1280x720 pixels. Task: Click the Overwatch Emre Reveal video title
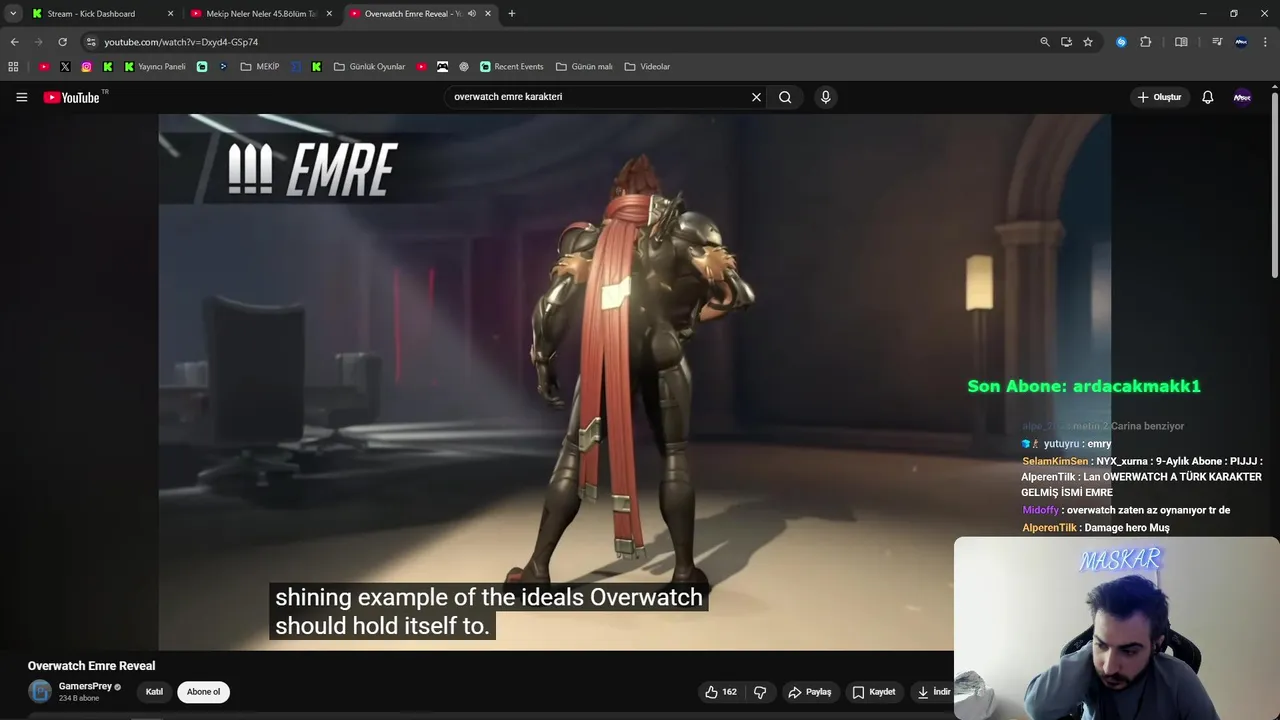coord(91,666)
